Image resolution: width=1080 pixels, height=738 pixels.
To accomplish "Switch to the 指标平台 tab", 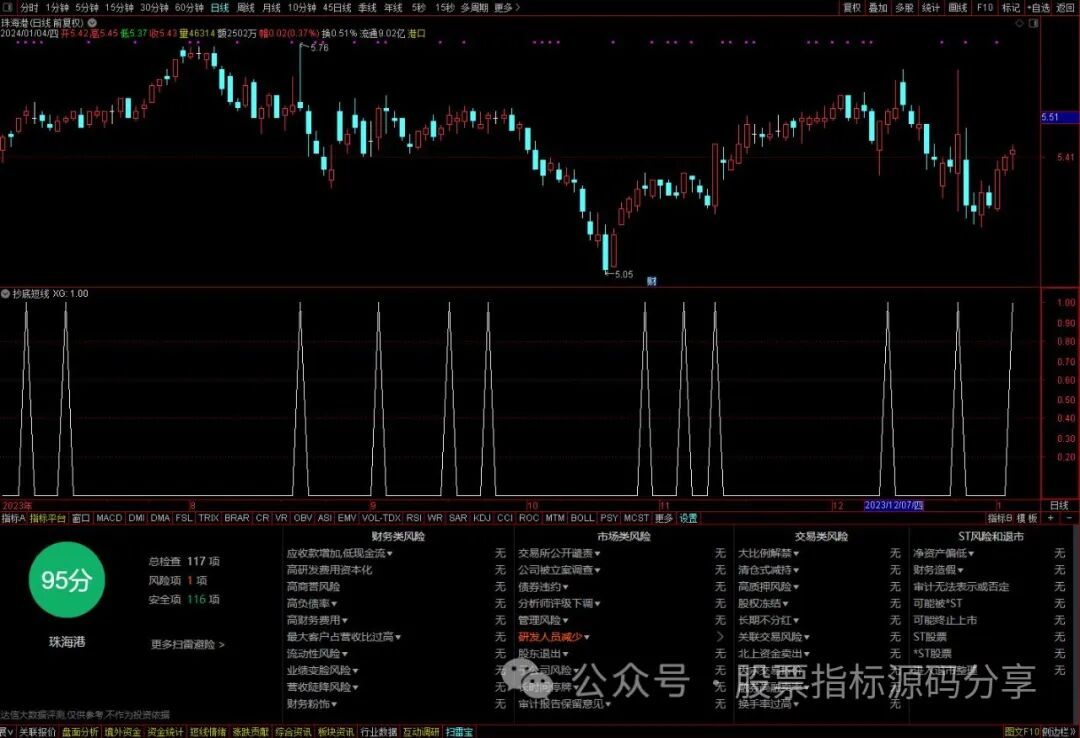I will pyautogui.click(x=48, y=517).
